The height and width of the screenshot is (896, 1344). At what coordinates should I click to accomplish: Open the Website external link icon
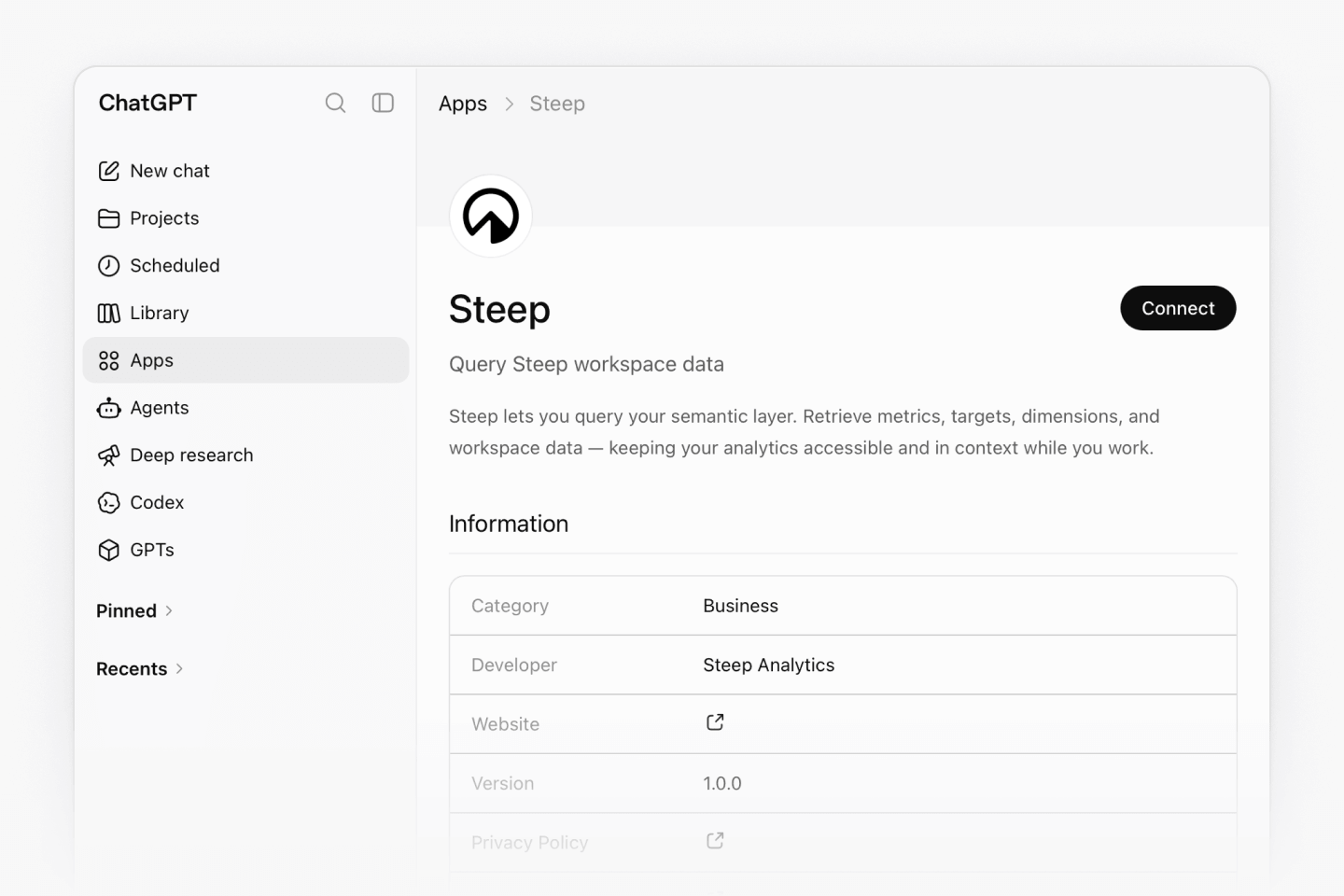coord(715,722)
